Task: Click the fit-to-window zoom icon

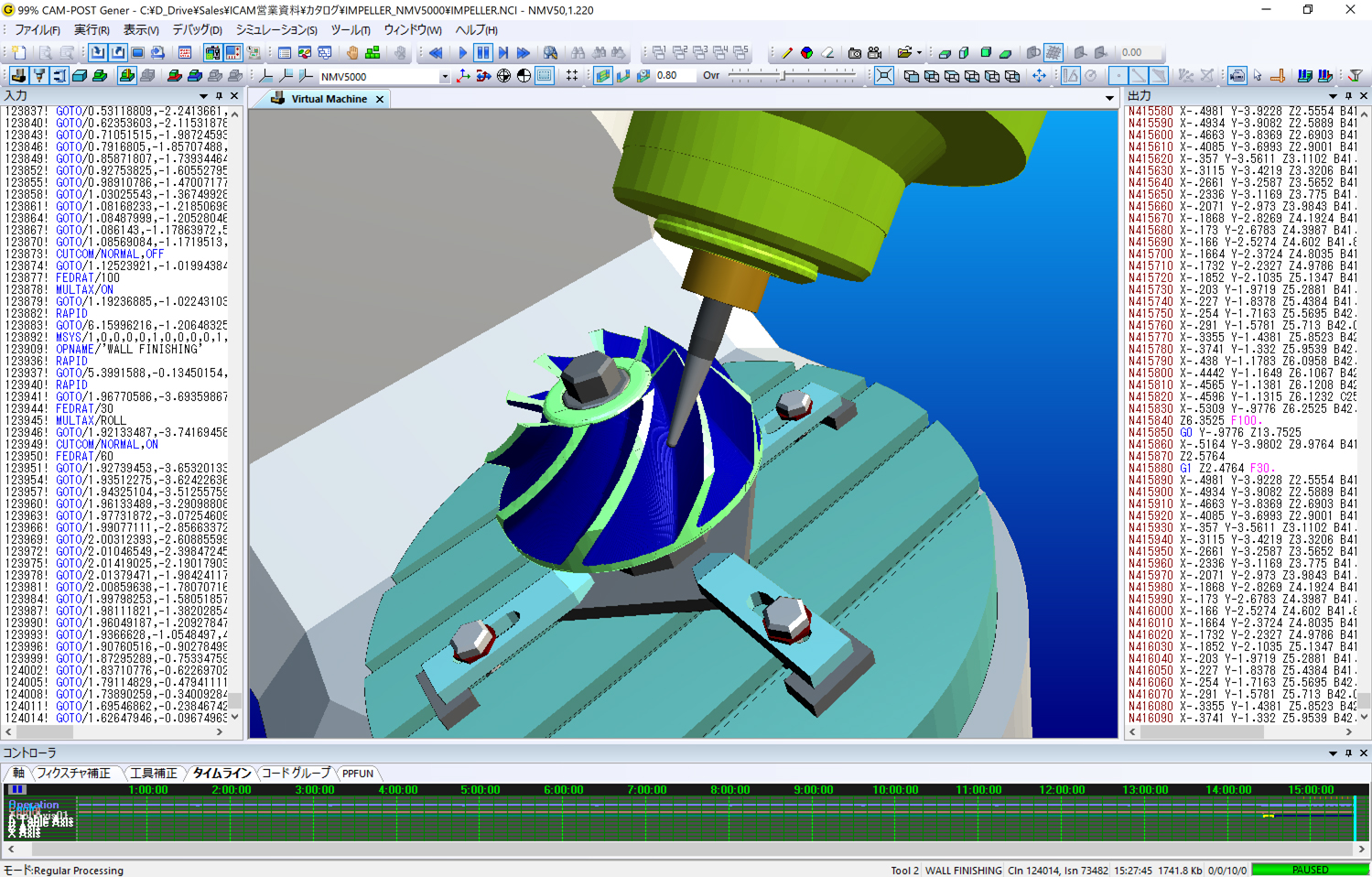Action: [883, 76]
